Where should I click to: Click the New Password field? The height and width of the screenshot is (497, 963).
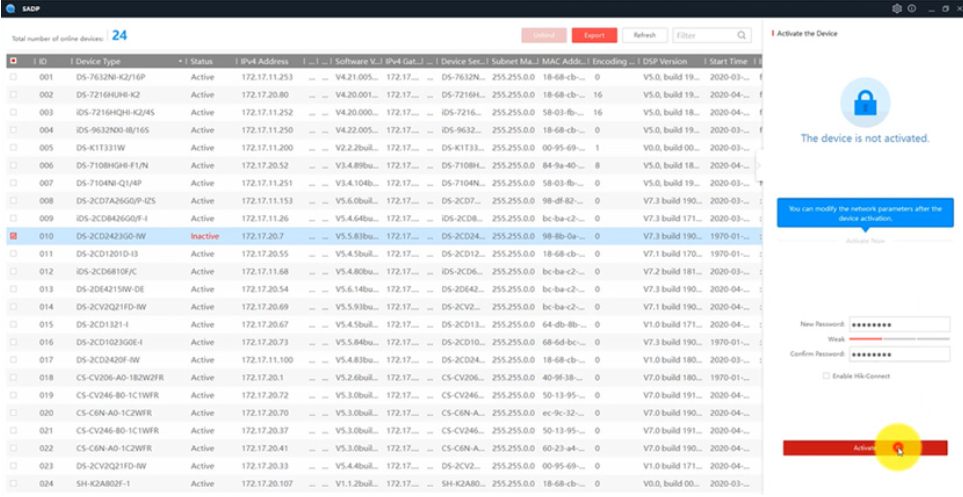tap(899, 324)
